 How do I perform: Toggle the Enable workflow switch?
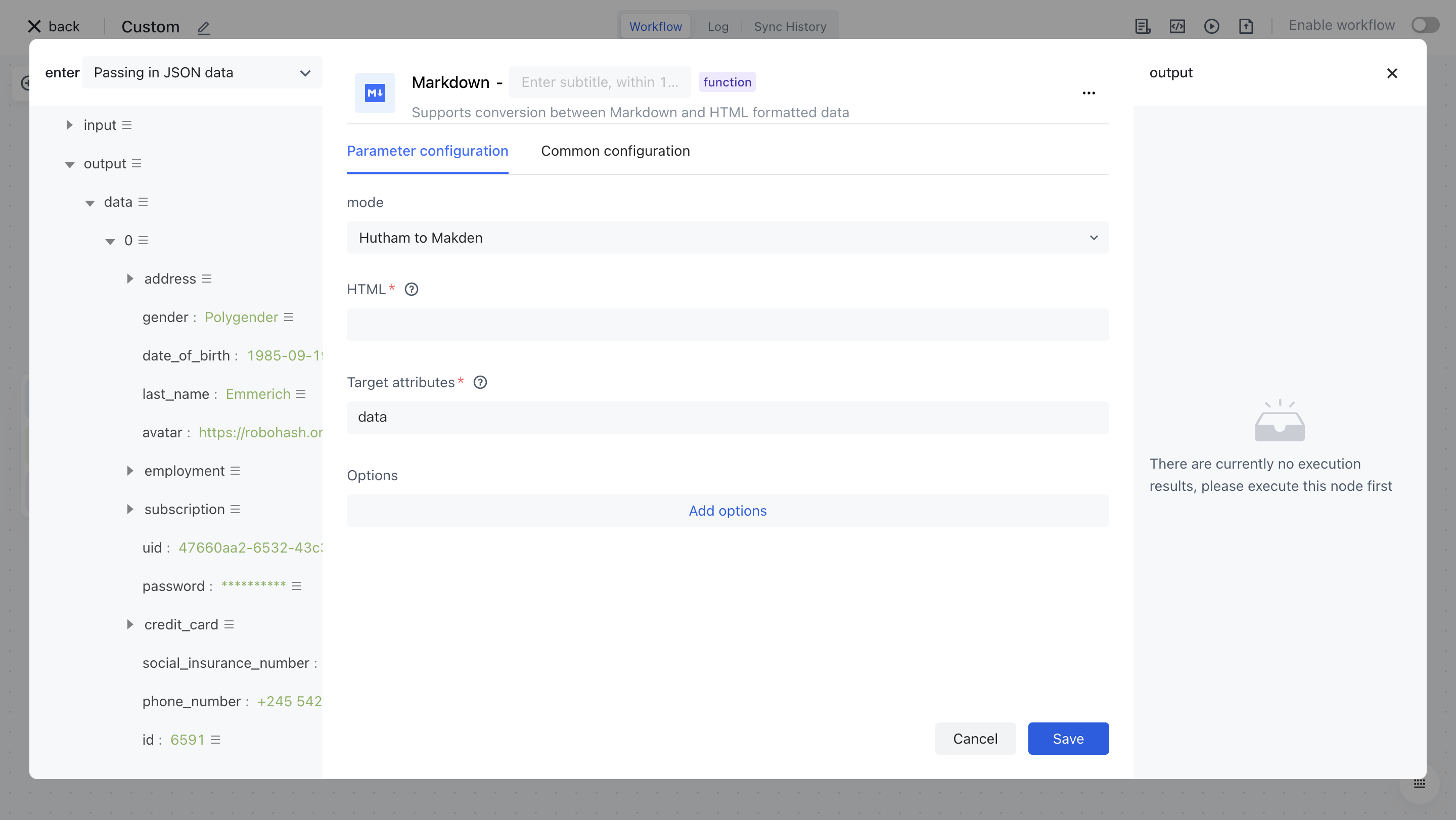1425,25
